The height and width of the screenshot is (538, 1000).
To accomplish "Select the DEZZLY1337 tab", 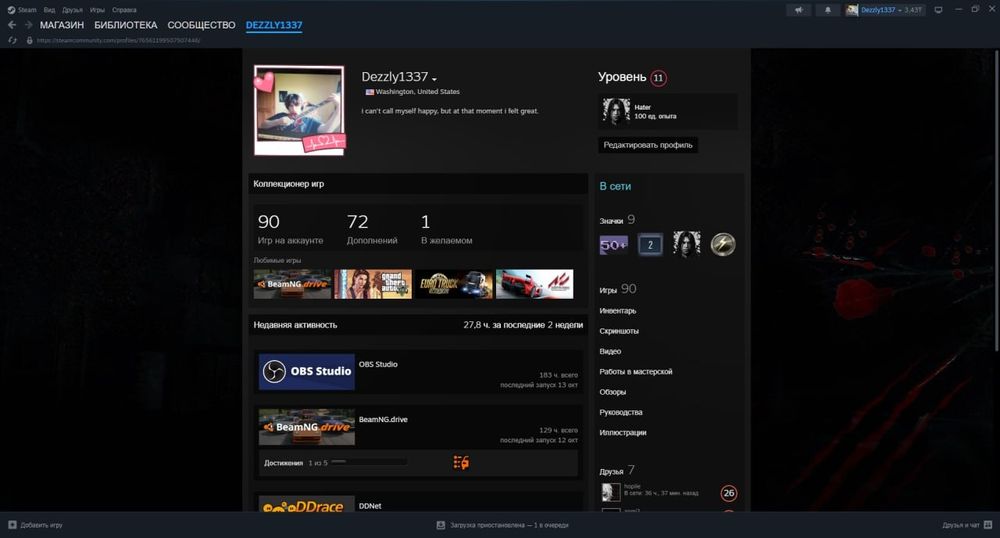I will (274, 25).
